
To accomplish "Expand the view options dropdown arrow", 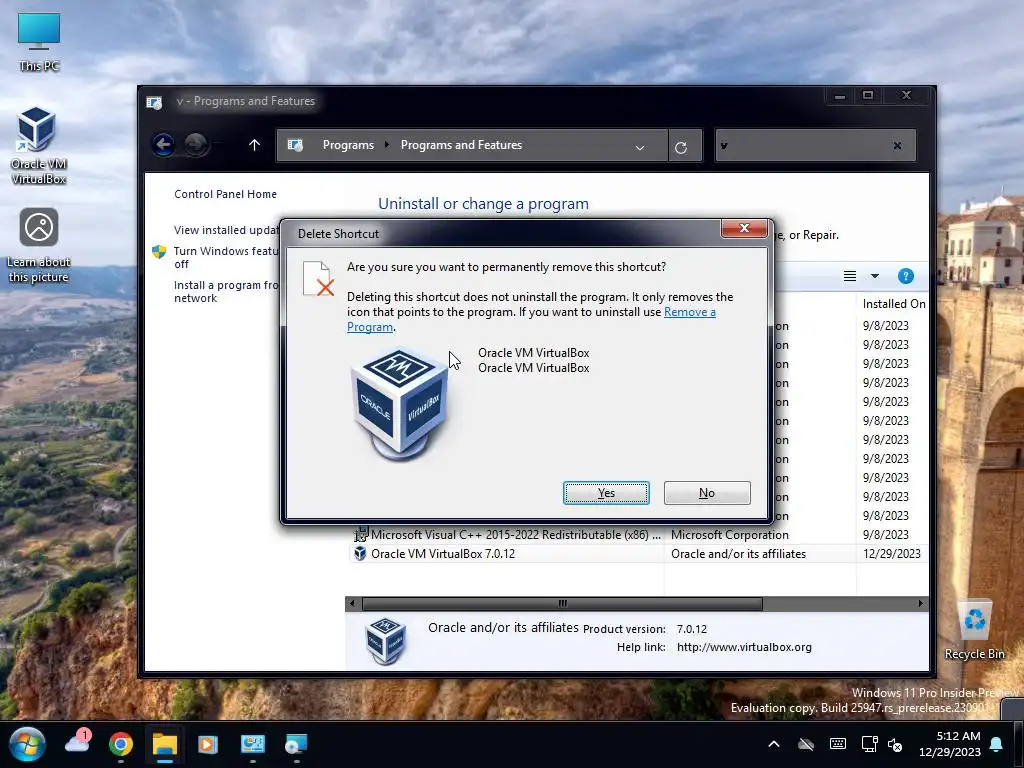I will click(874, 276).
